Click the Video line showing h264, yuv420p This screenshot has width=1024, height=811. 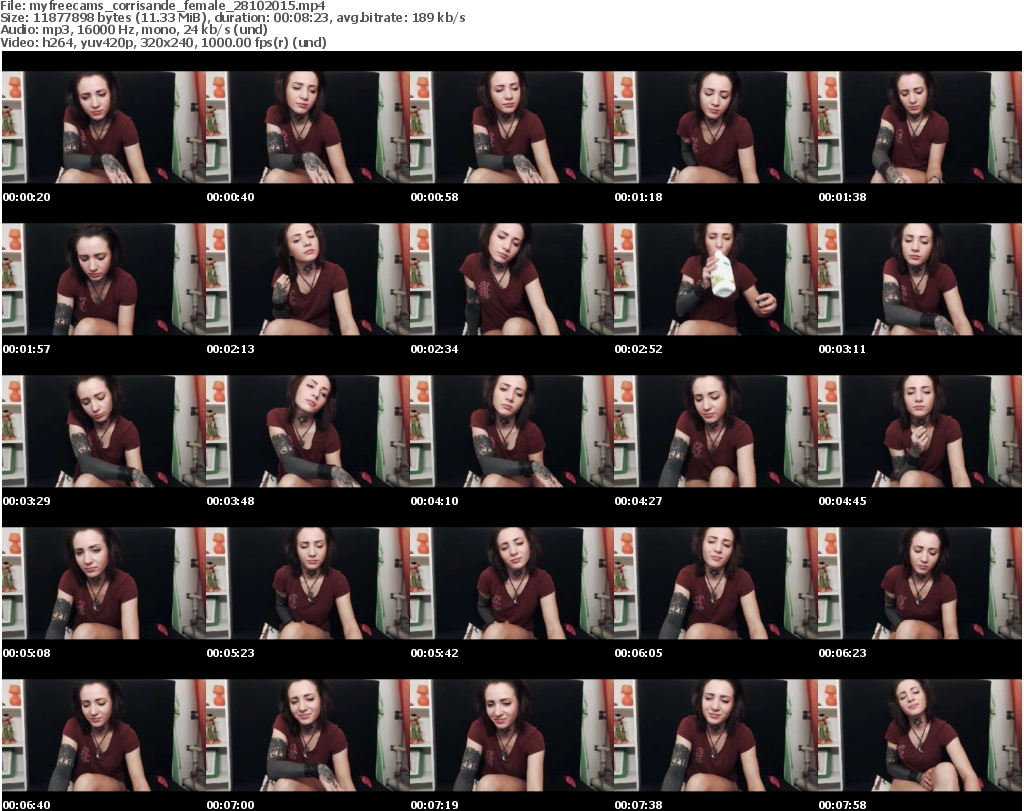pyautogui.click(x=163, y=42)
